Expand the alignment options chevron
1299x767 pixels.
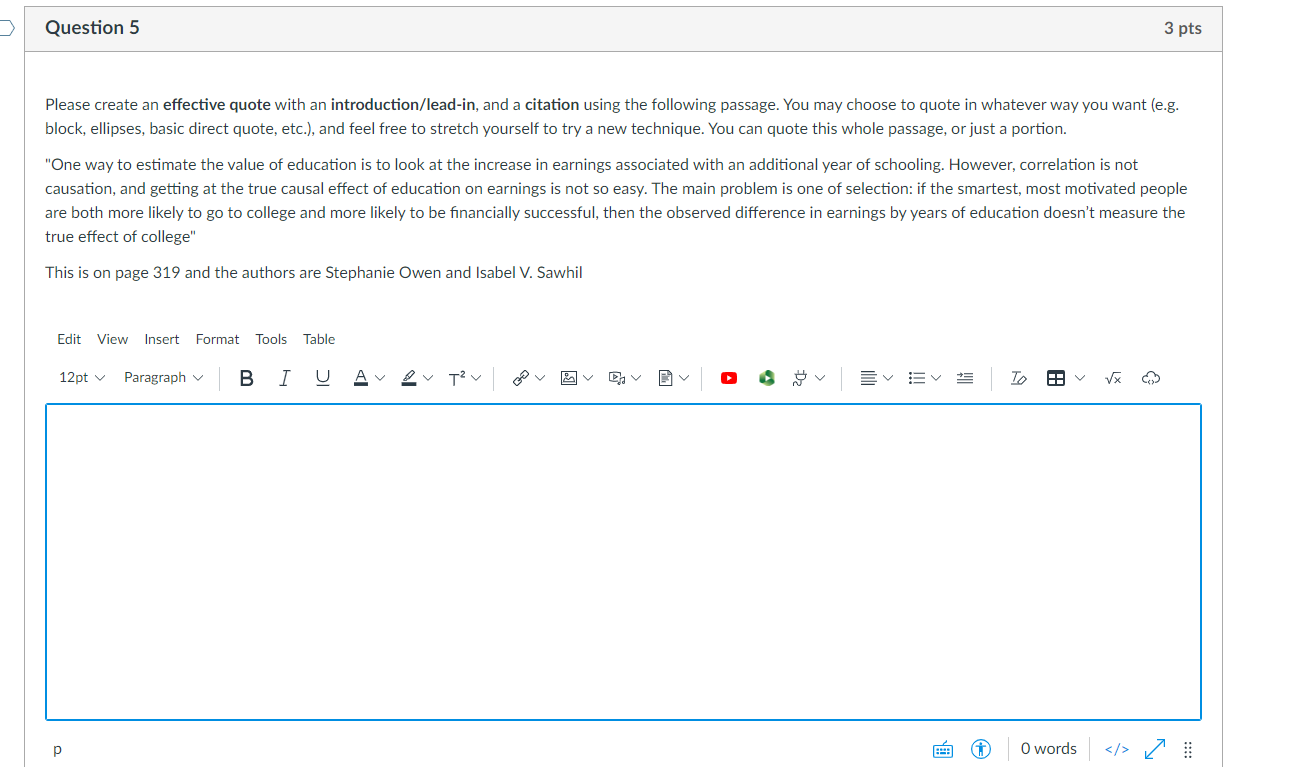pos(888,378)
